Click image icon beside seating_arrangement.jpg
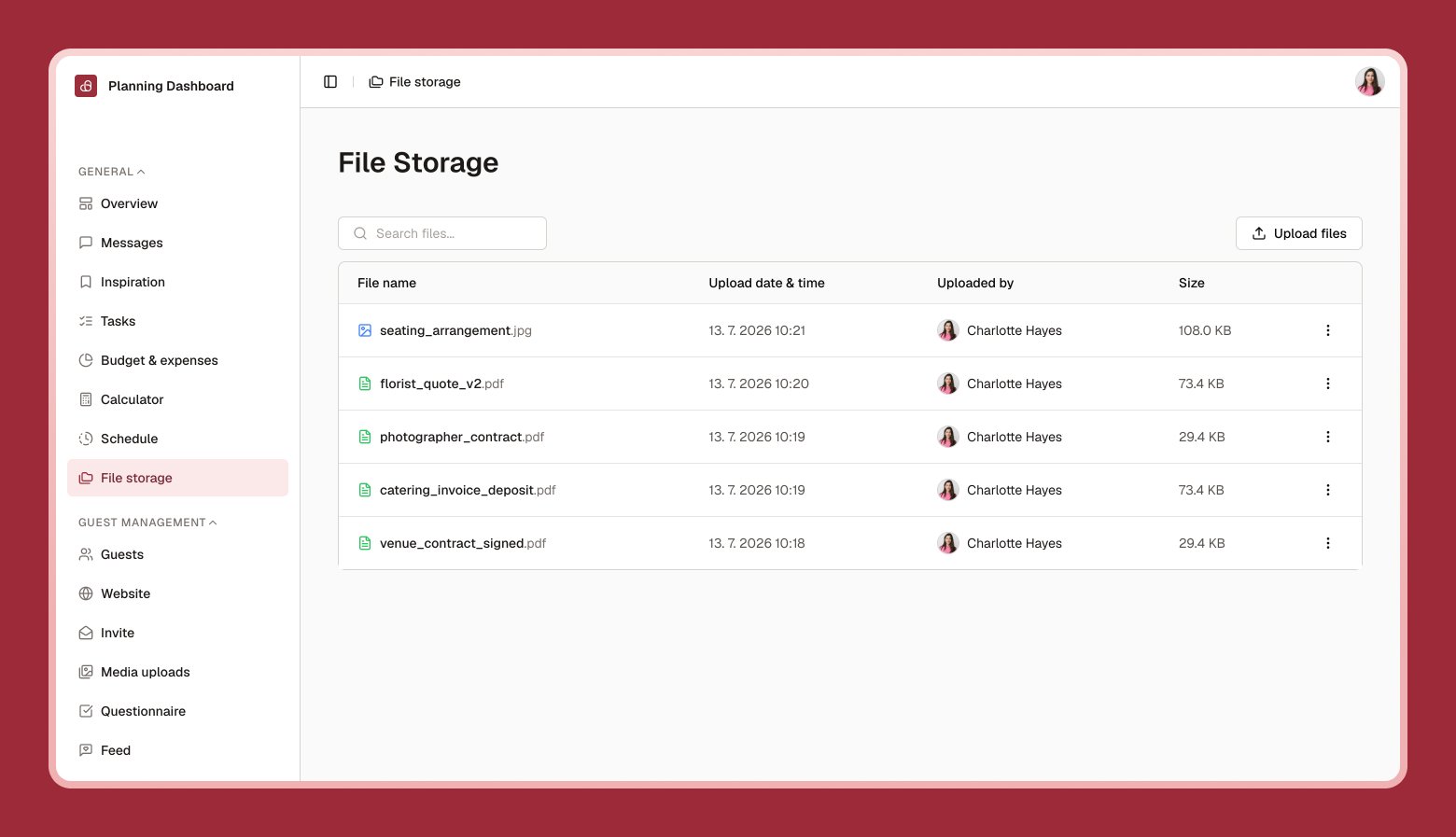Image resolution: width=1456 pixels, height=837 pixels. [365, 330]
